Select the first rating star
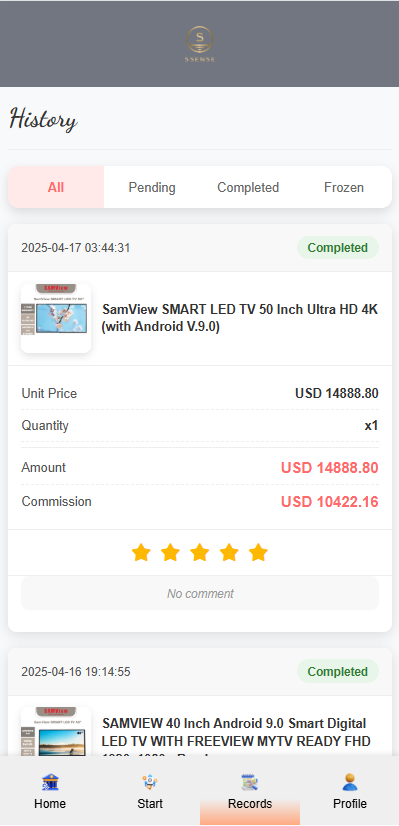The height and width of the screenshot is (826, 399). [x=141, y=553]
